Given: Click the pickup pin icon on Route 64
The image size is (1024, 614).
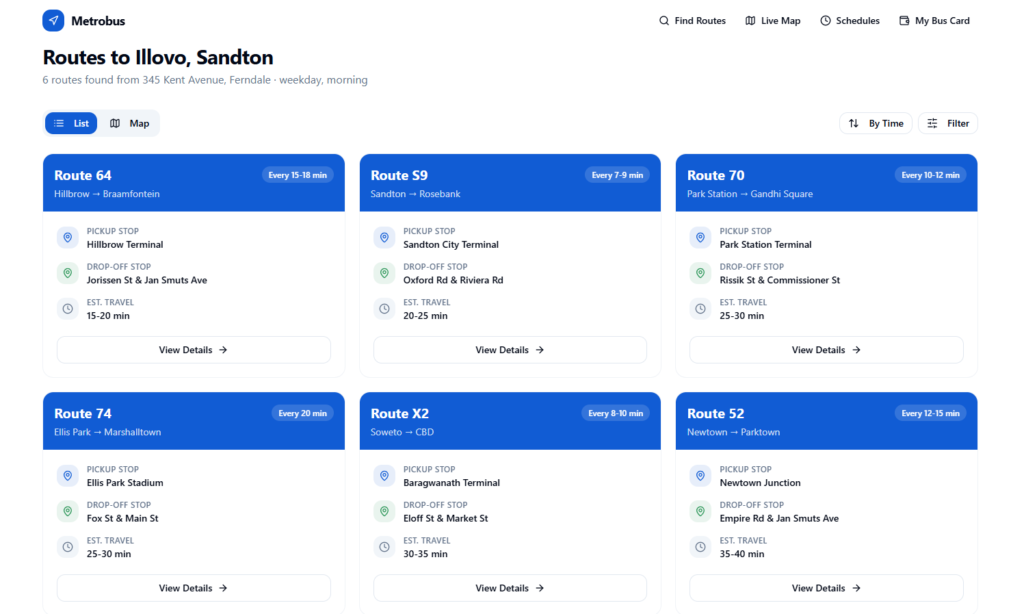Looking at the screenshot, I should (68, 238).
